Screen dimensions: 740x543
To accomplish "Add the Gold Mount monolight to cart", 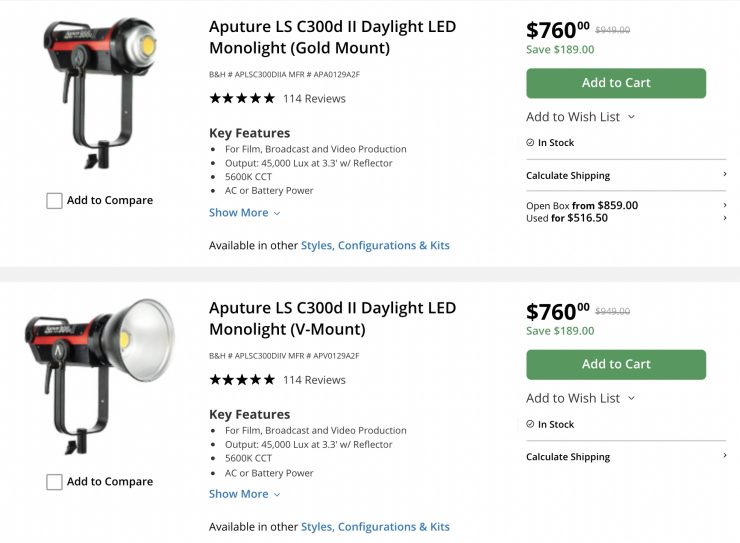I will (x=616, y=83).
